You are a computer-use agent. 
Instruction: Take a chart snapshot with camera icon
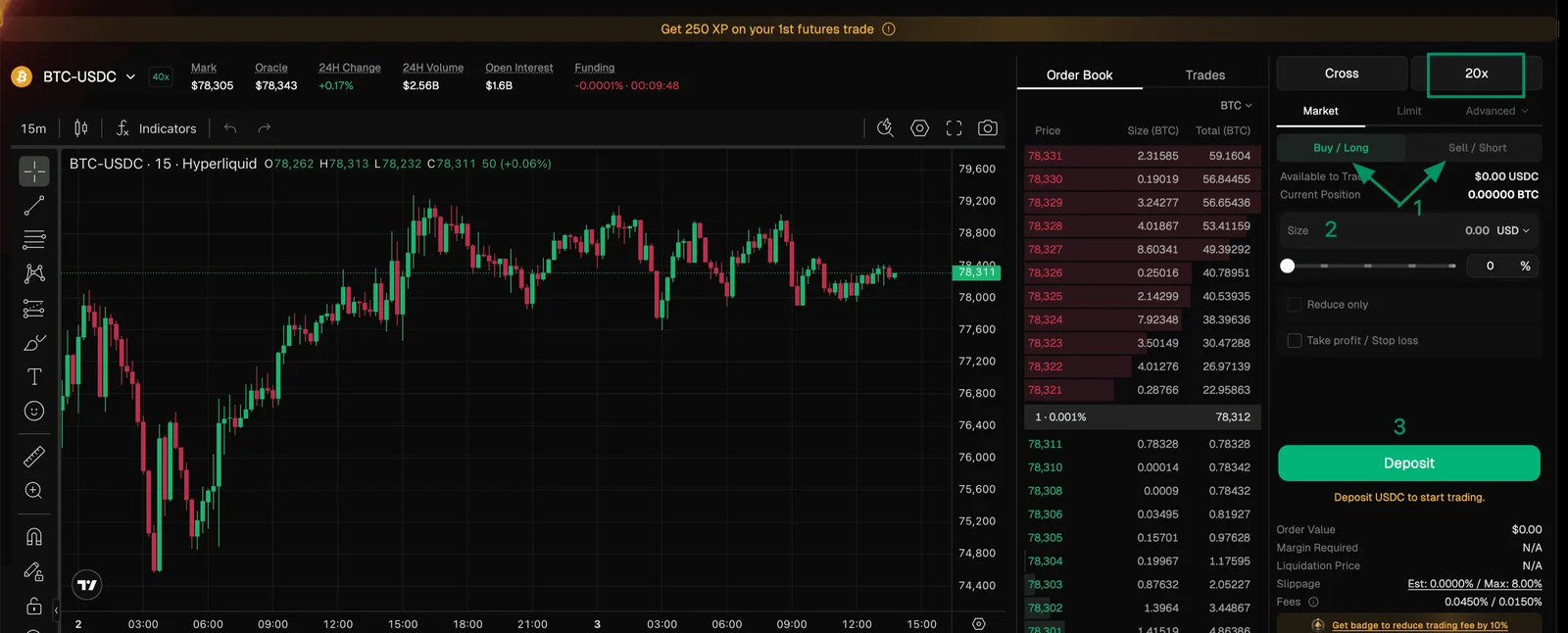point(988,128)
